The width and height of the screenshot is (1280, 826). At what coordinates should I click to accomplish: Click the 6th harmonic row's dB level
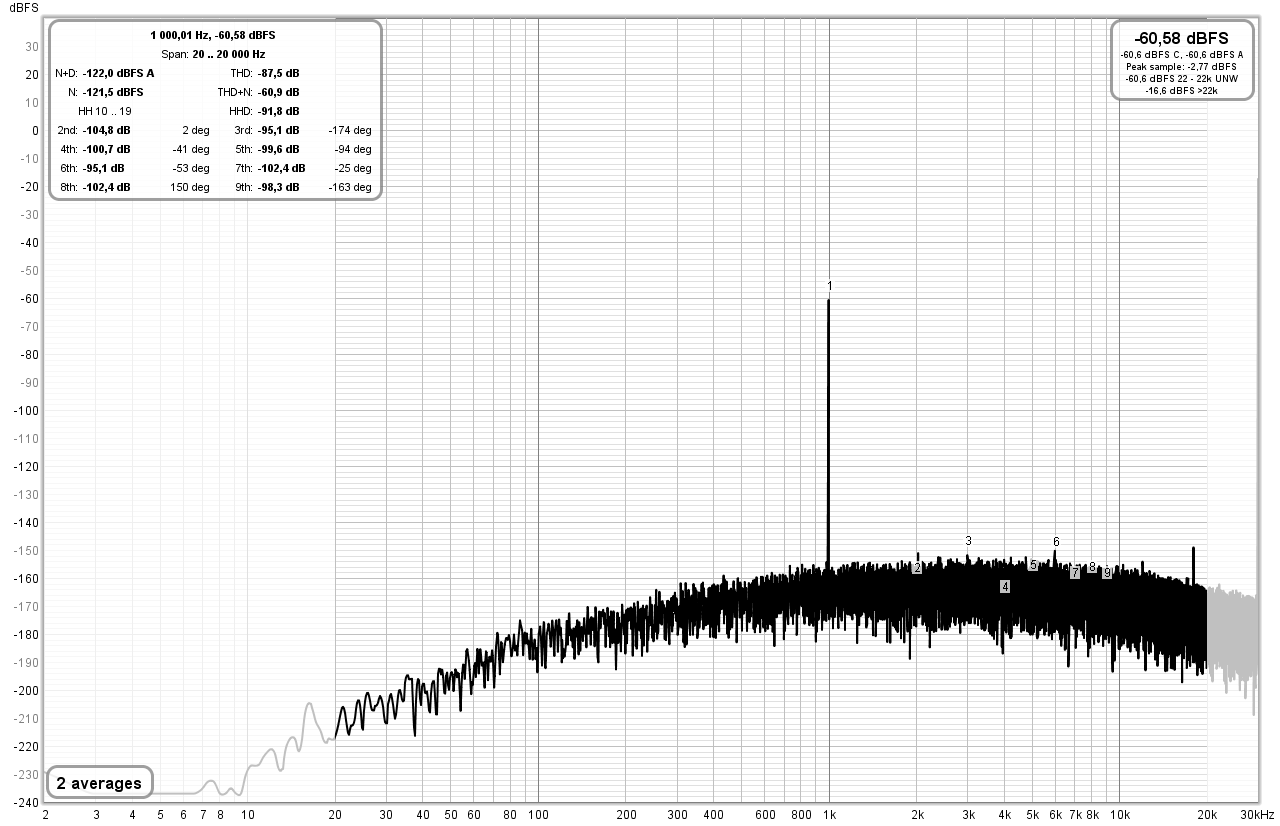click(104, 168)
